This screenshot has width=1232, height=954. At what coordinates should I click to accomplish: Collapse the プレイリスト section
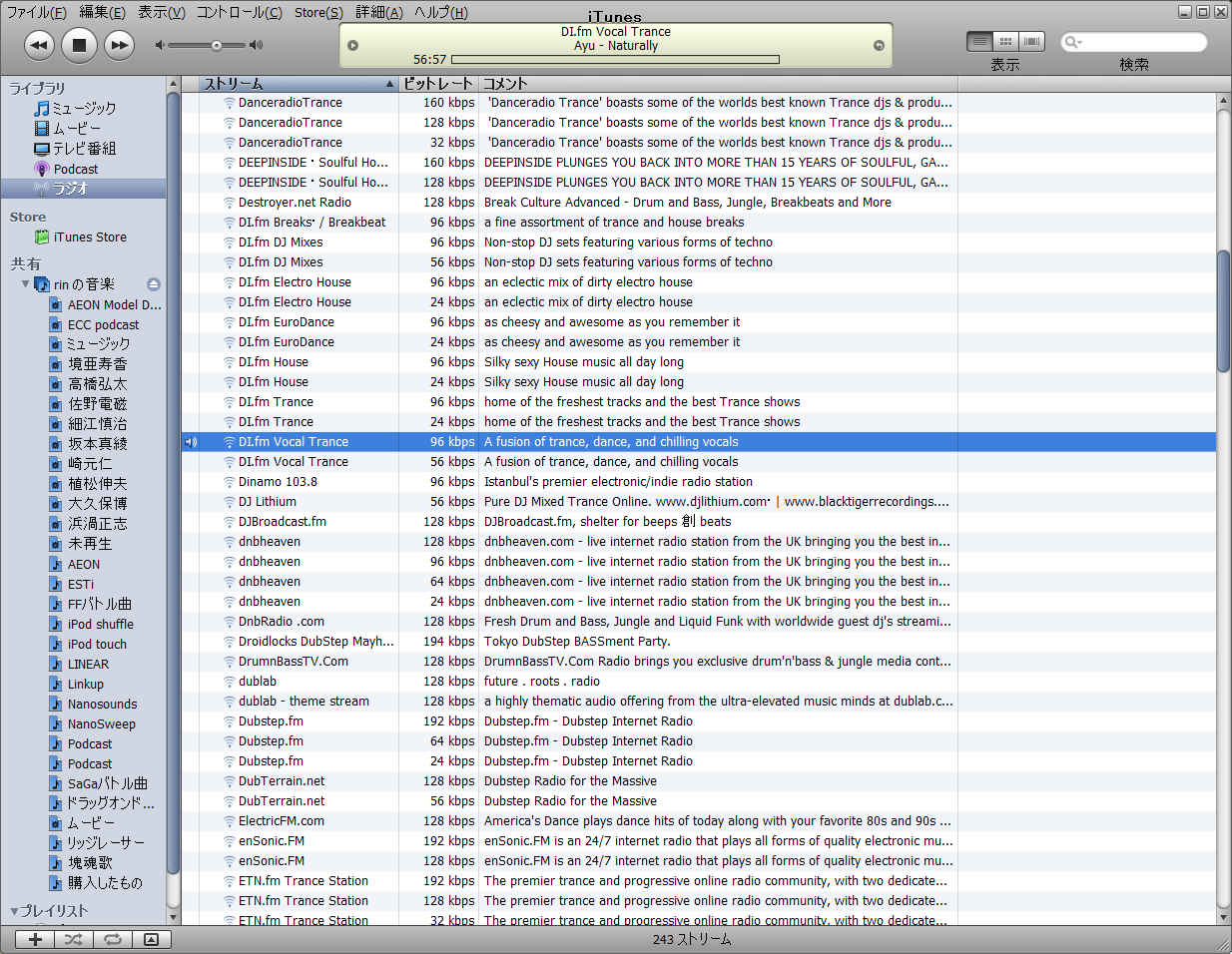15,911
